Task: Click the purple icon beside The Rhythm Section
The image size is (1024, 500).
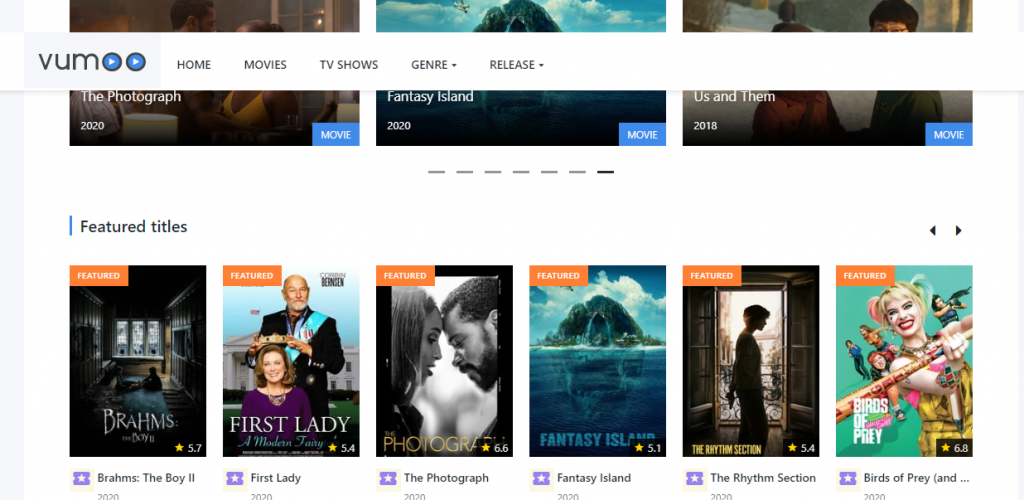Action: [x=695, y=478]
